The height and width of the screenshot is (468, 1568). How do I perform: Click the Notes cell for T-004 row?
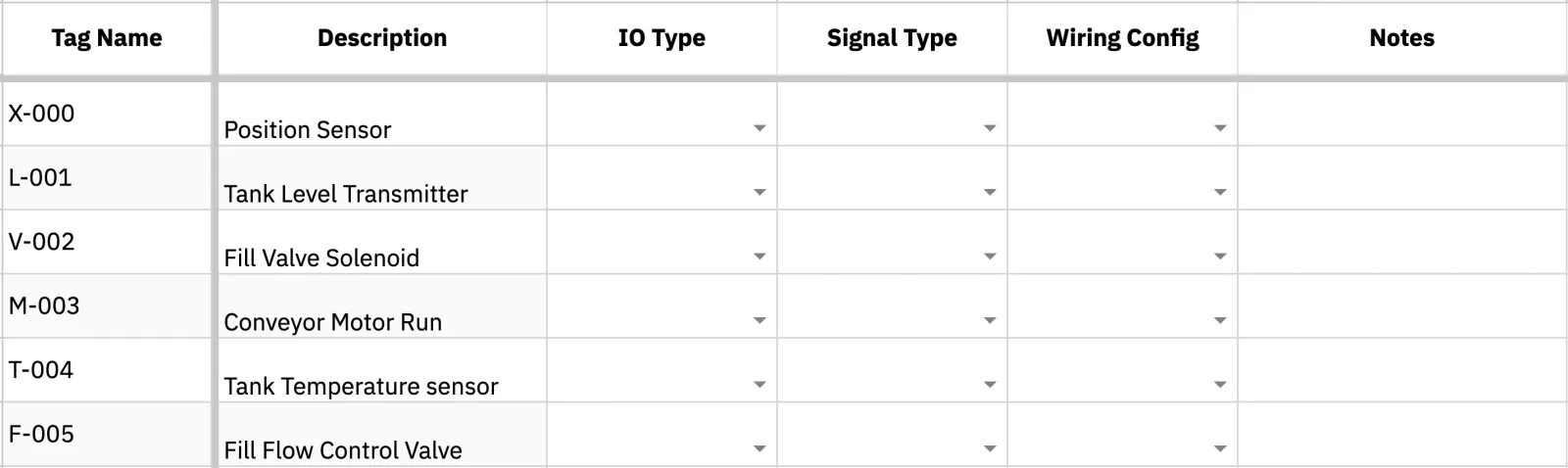(x=1402, y=370)
